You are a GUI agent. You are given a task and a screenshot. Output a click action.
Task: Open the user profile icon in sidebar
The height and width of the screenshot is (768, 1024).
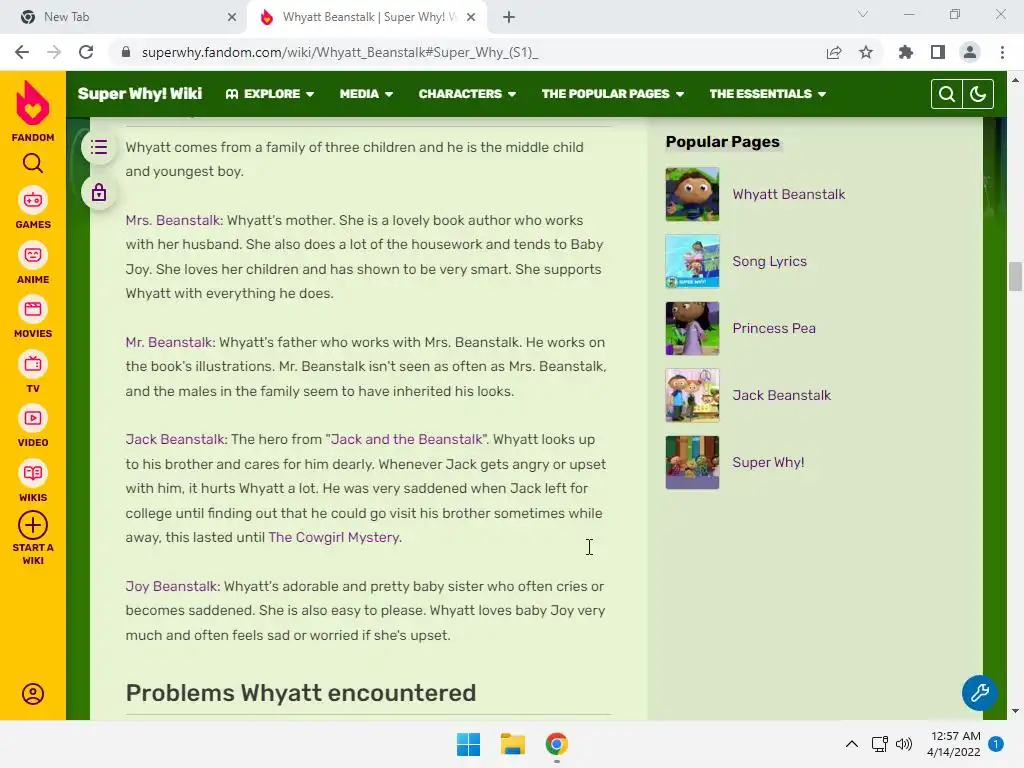33,694
